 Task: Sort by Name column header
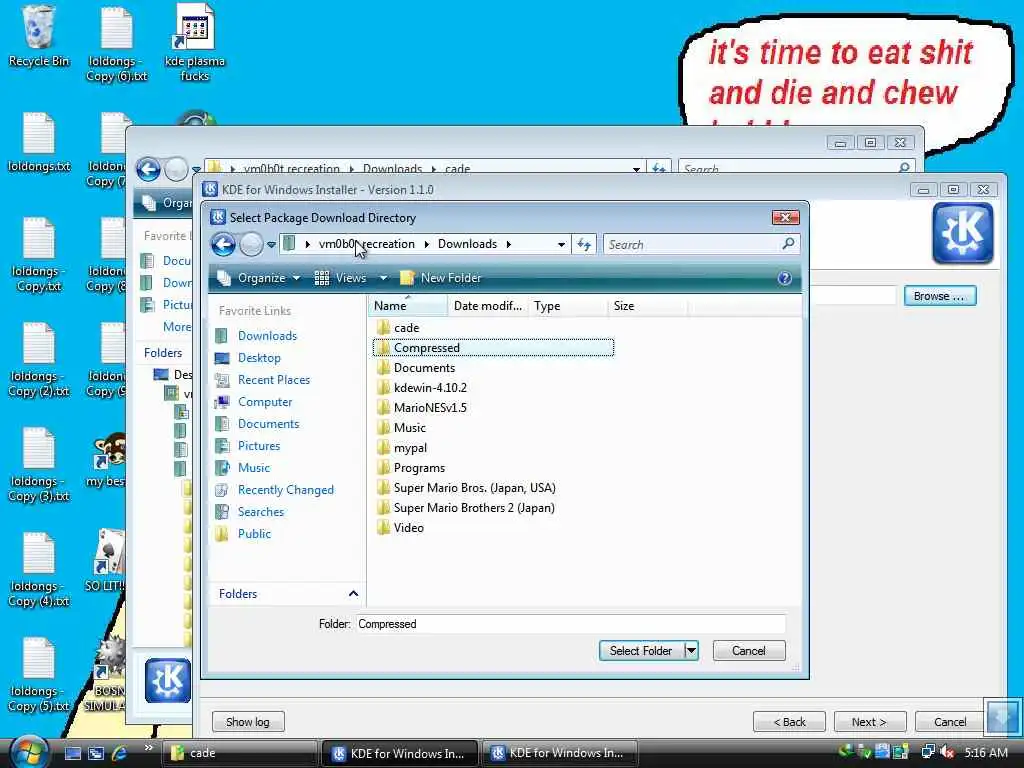tap(408, 306)
